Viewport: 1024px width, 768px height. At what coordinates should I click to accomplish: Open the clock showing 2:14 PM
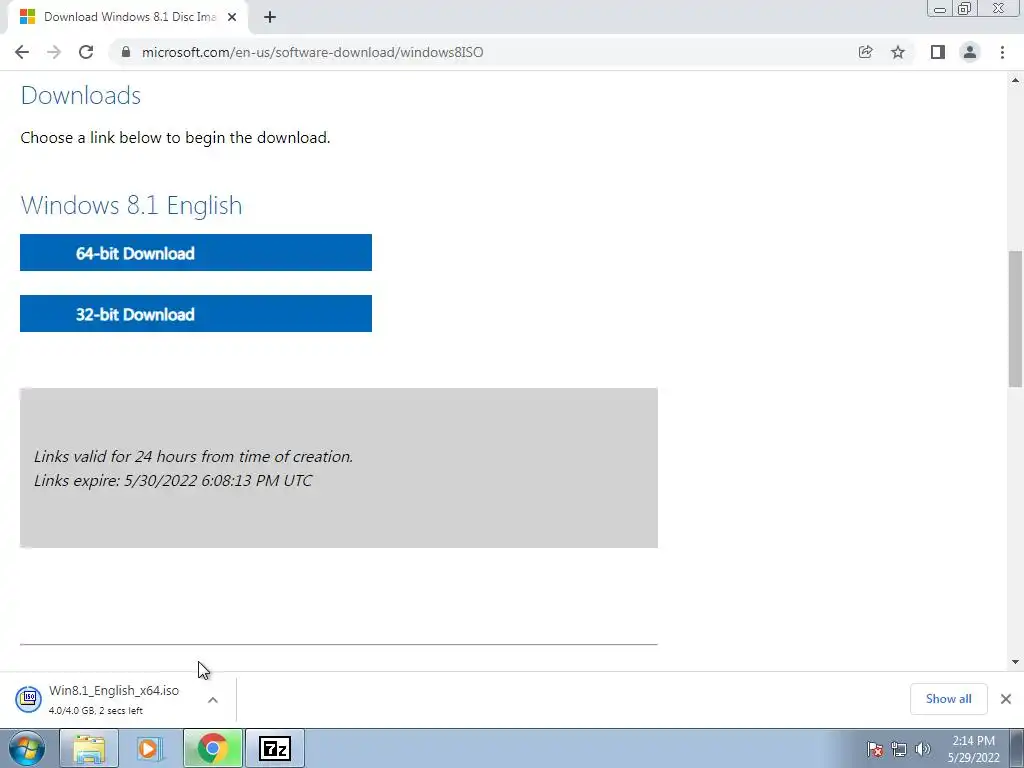click(x=973, y=749)
